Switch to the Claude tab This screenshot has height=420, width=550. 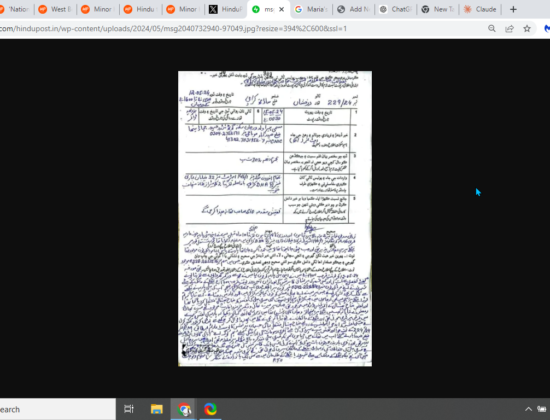click(480, 9)
